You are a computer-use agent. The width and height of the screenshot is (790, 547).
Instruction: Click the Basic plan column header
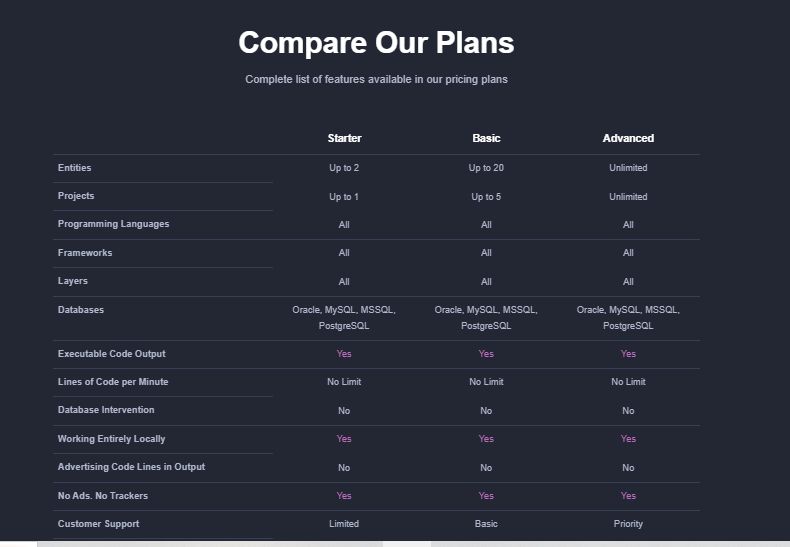click(486, 138)
